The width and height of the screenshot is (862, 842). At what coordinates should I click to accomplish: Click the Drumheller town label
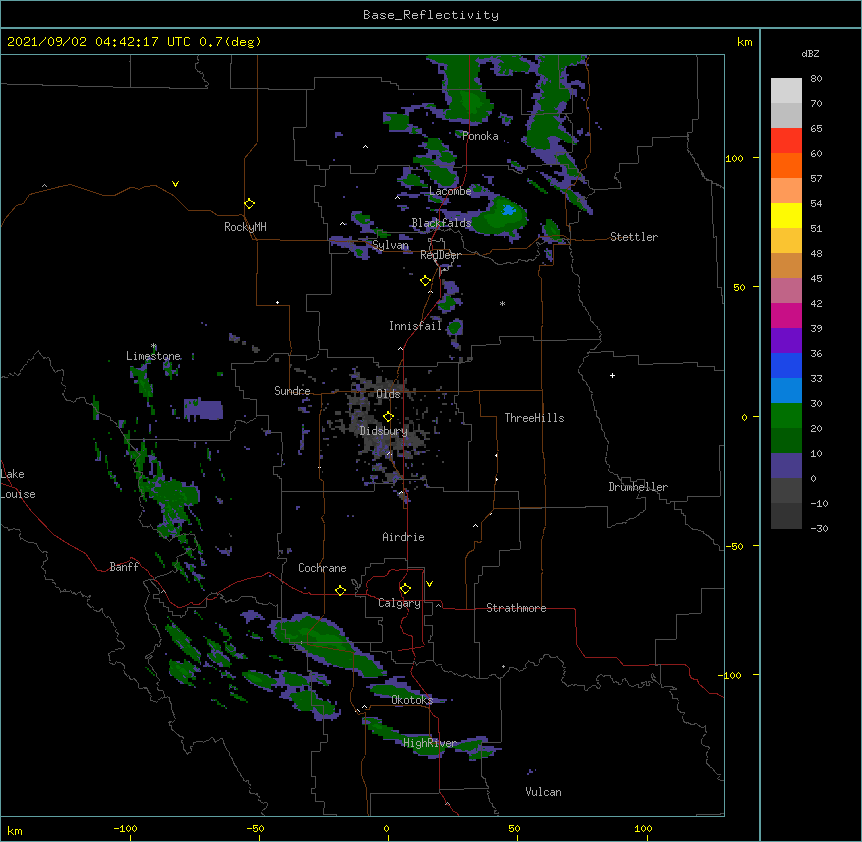point(638,487)
